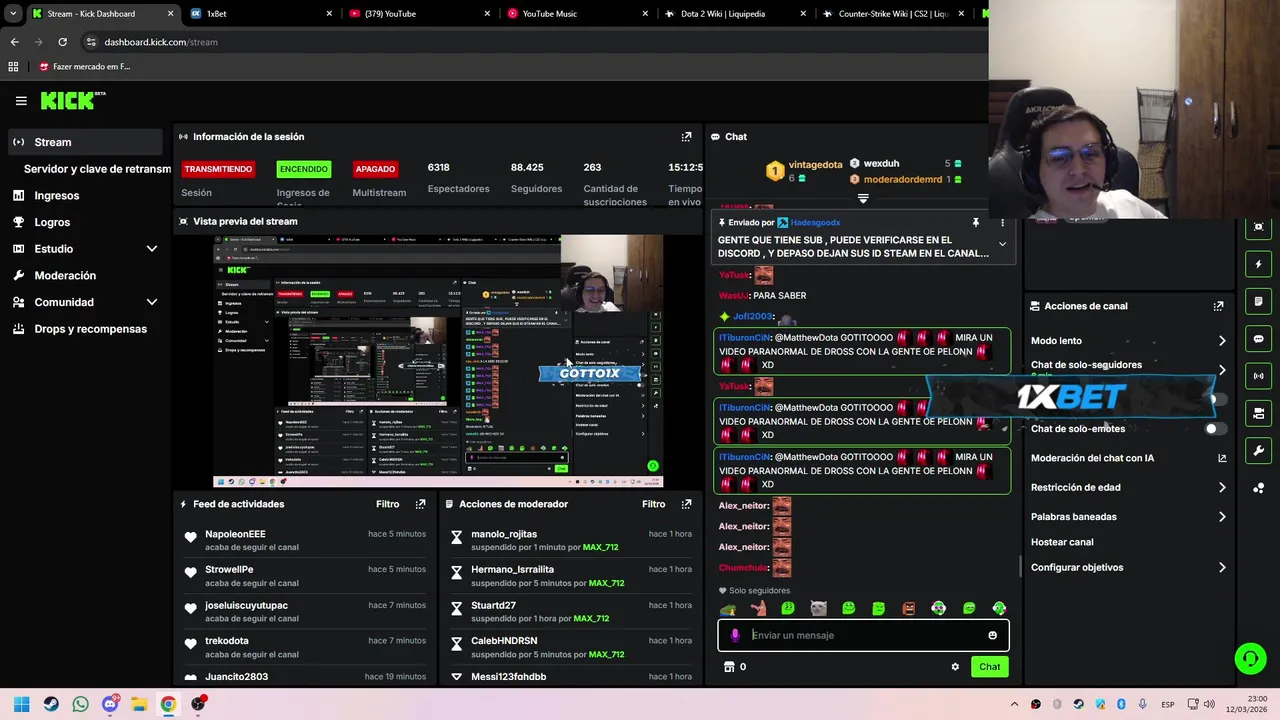Click Hostear canal option
The width and height of the screenshot is (1280, 720).
1062,542
